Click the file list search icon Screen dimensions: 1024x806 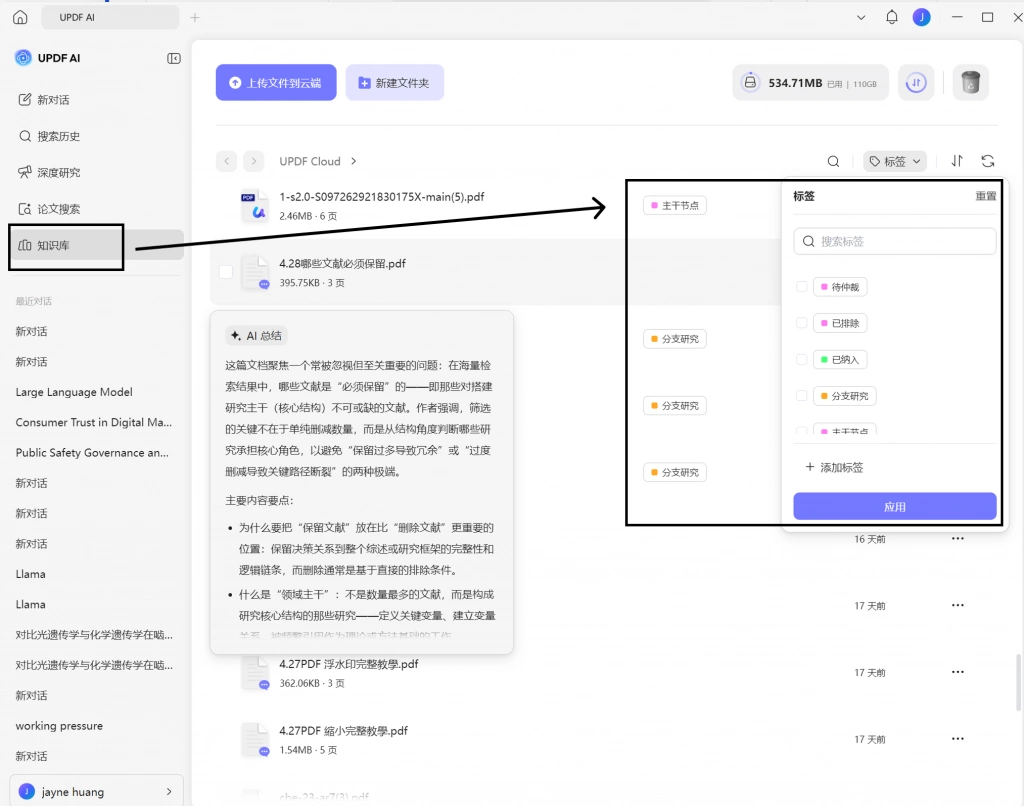tap(833, 161)
